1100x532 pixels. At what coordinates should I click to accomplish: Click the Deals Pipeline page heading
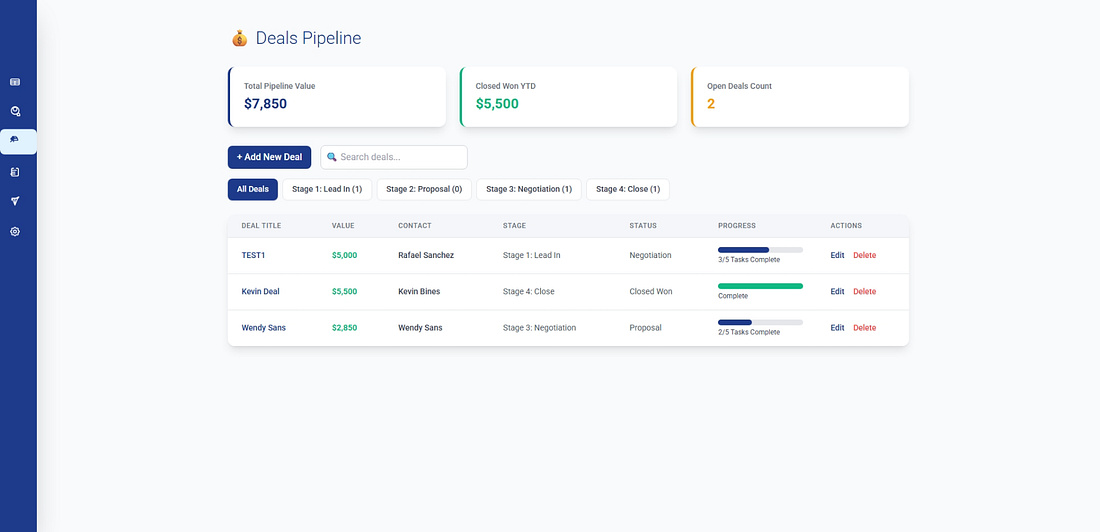[x=308, y=39]
